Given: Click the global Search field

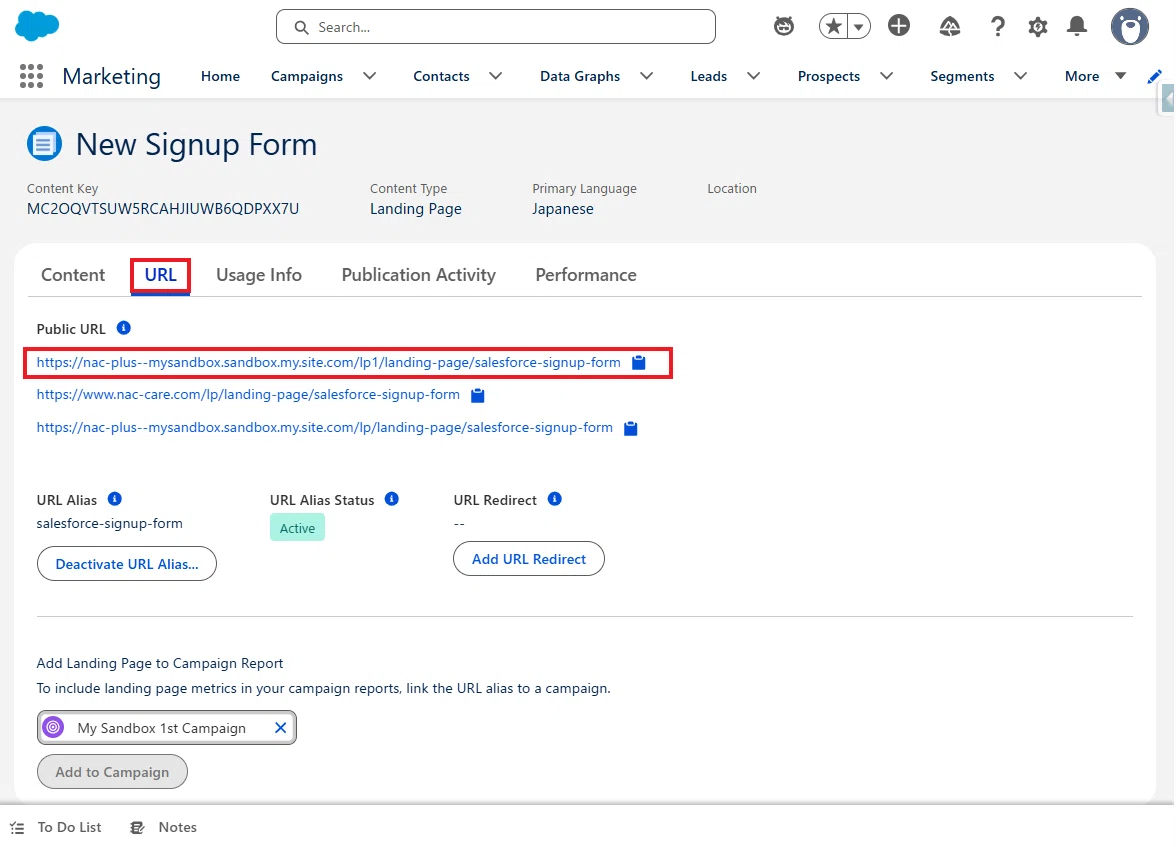Looking at the screenshot, I should coord(496,27).
